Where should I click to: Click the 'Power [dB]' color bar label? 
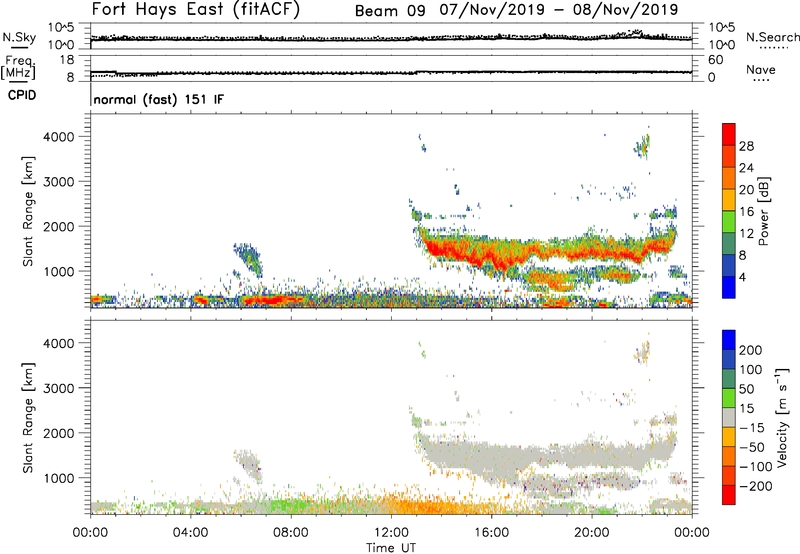tap(764, 212)
